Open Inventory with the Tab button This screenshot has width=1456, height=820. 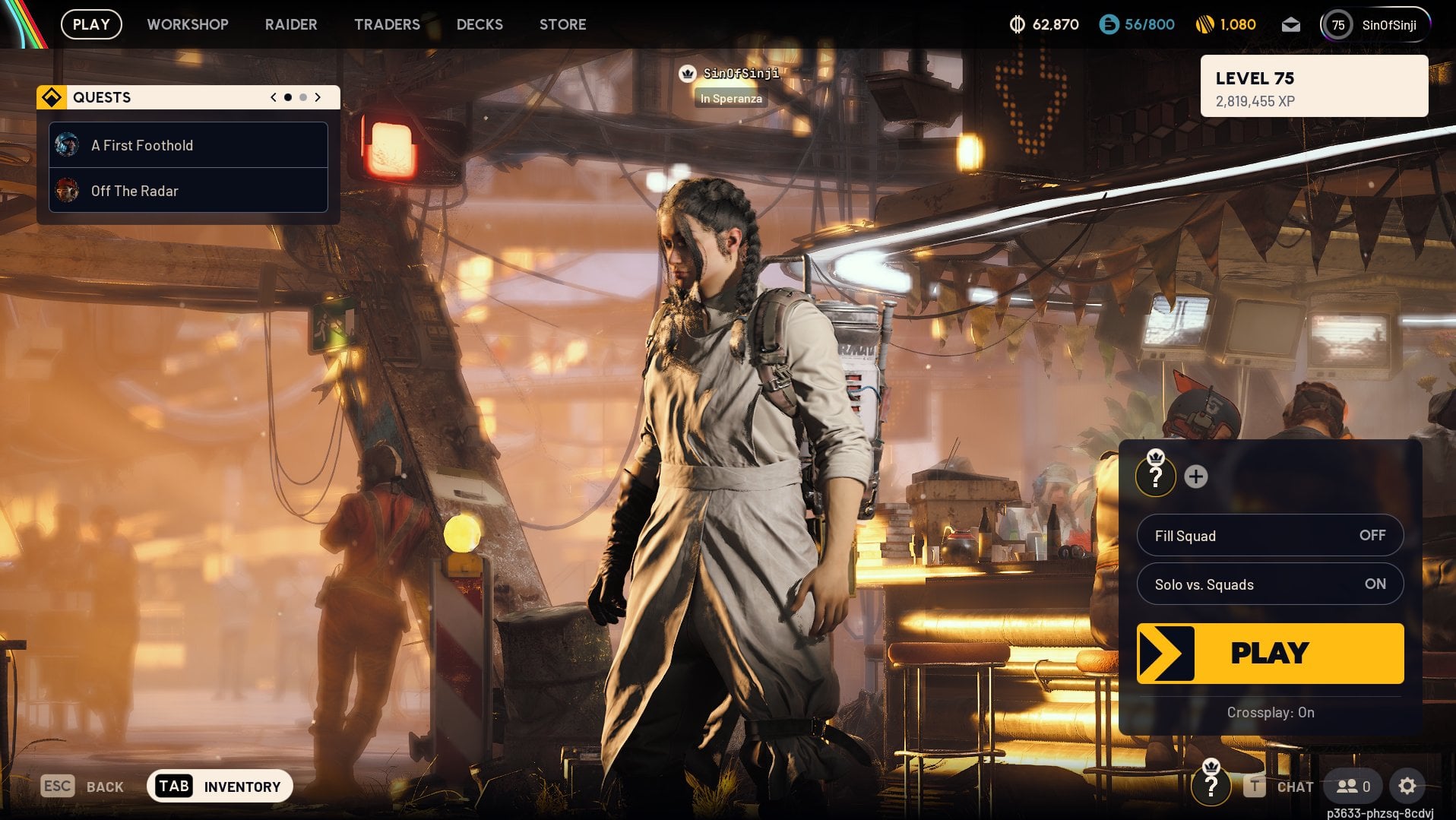[x=220, y=786]
